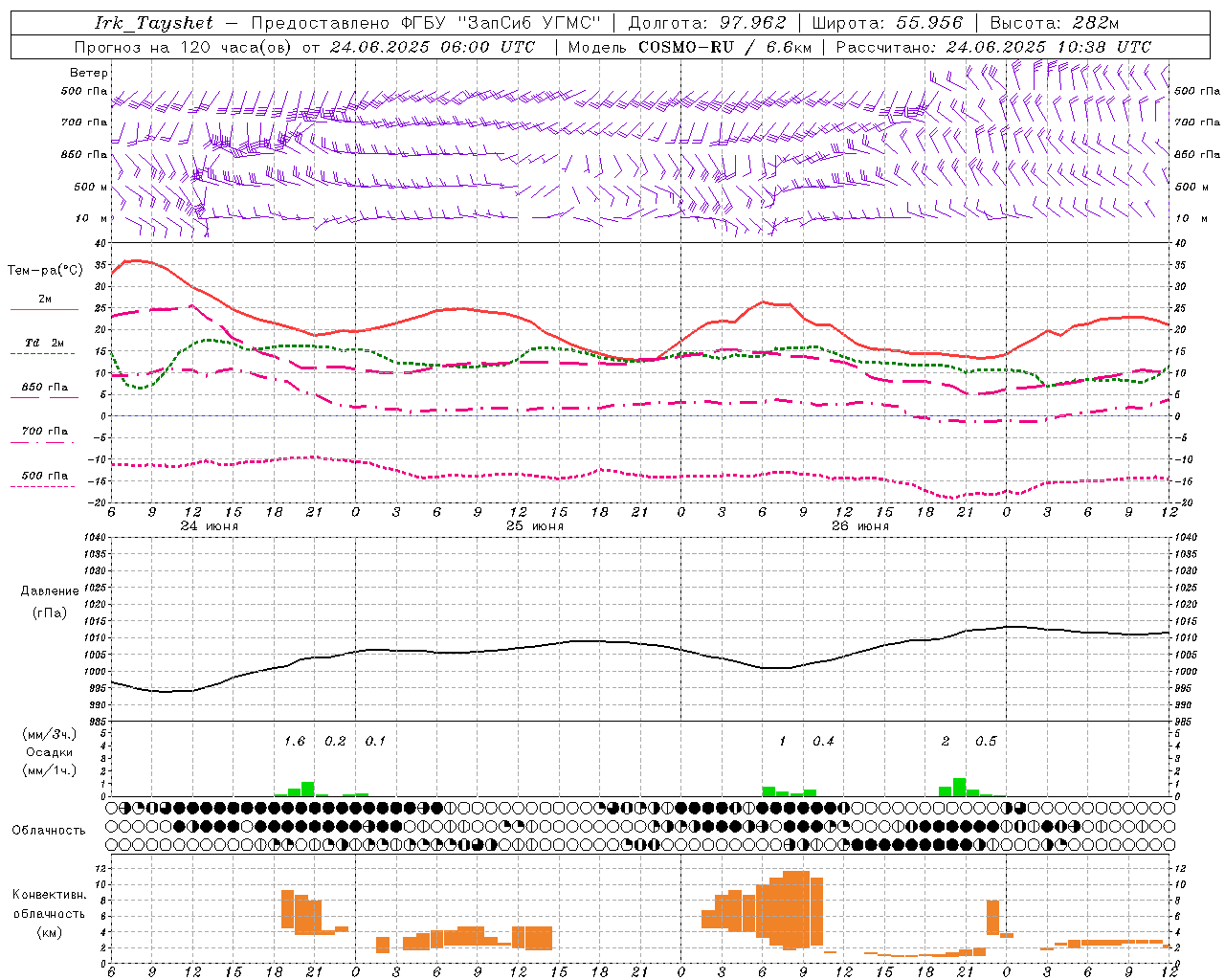Click the Облачность panel label
This screenshot has width=1225, height=980.
click(49, 830)
